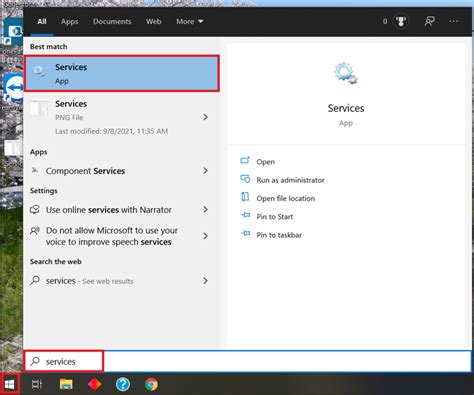
Task: Click the services search input field
Action: tap(247, 361)
